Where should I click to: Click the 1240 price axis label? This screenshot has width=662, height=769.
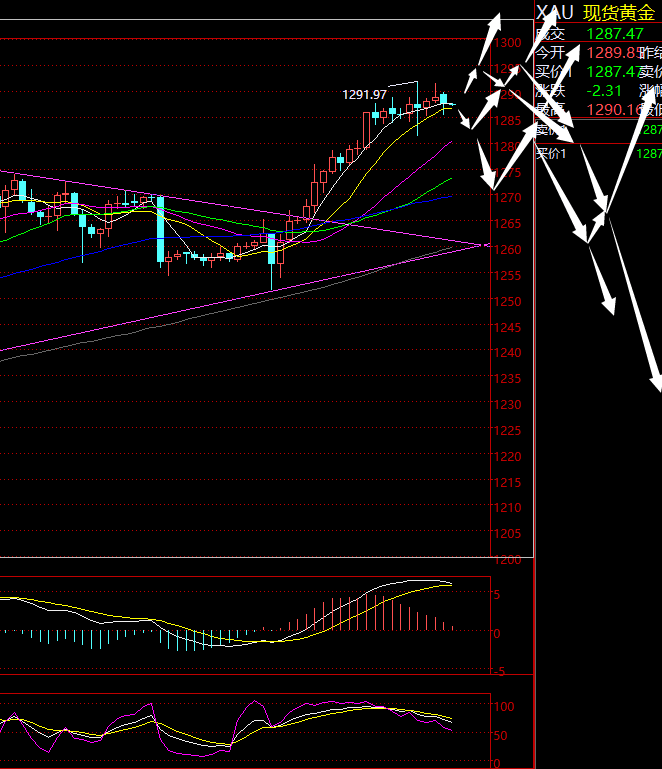click(x=508, y=353)
